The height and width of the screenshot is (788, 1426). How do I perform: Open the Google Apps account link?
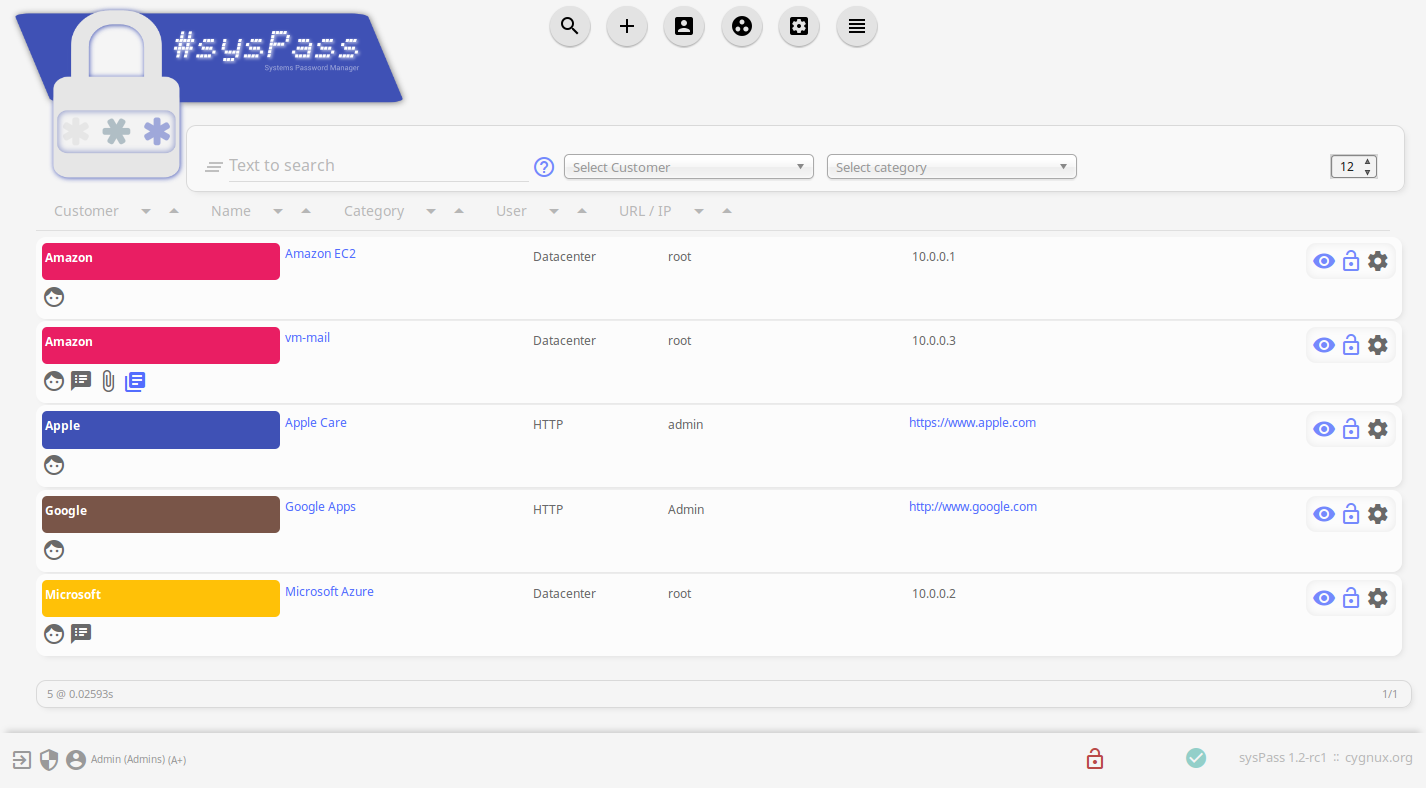(320, 507)
